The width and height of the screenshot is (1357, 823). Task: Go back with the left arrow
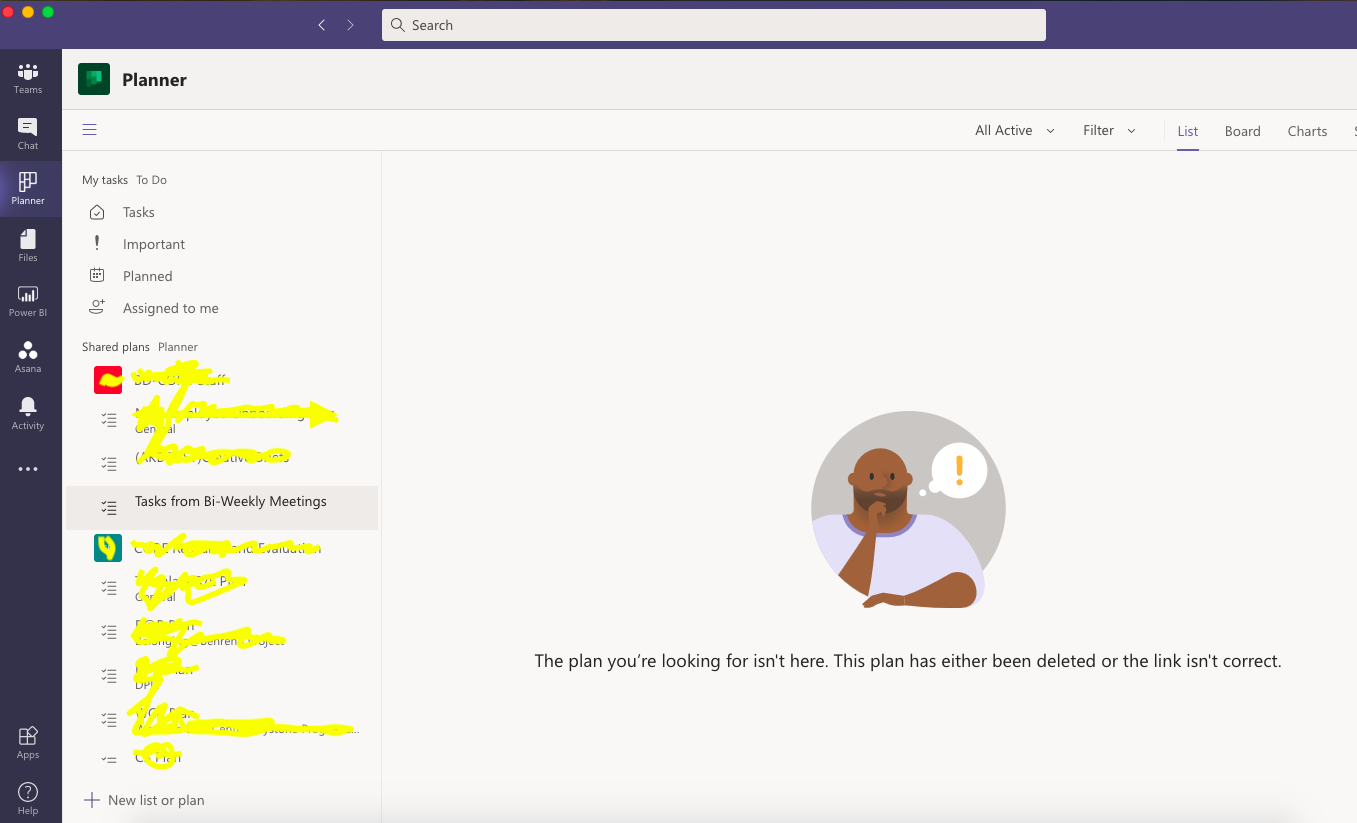coord(321,25)
